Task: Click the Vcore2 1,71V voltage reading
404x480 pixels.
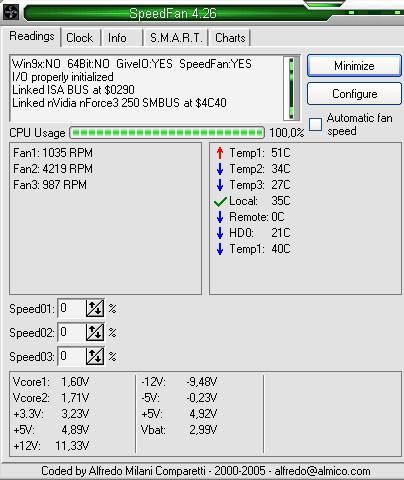Action: tap(51, 398)
